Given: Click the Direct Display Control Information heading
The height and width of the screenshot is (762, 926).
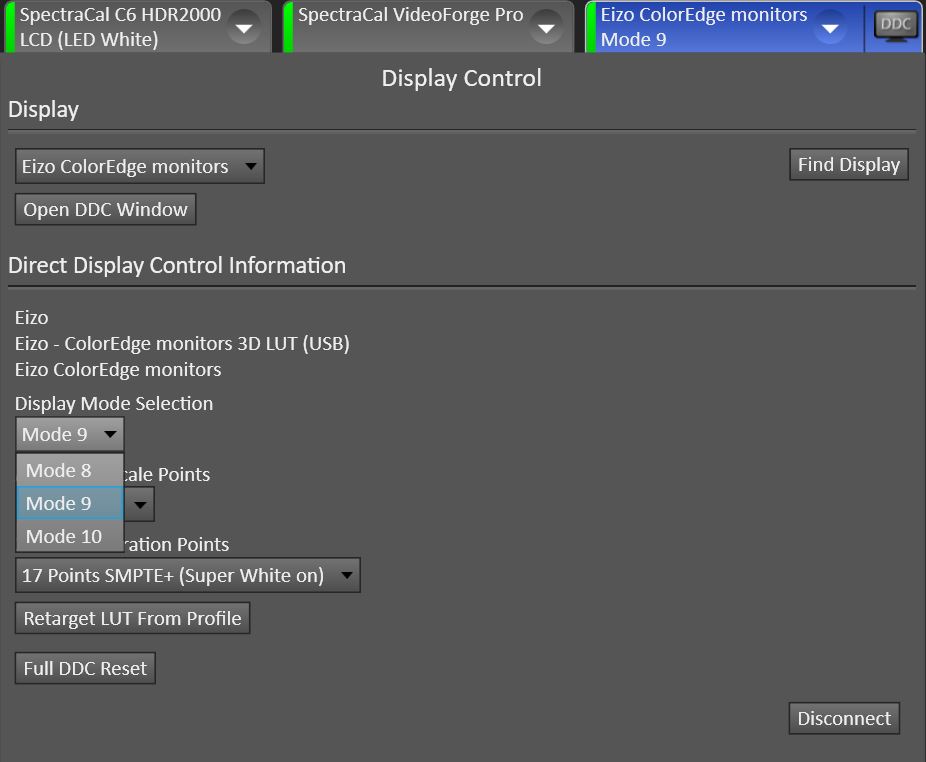Looking at the screenshot, I should click(177, 266).
